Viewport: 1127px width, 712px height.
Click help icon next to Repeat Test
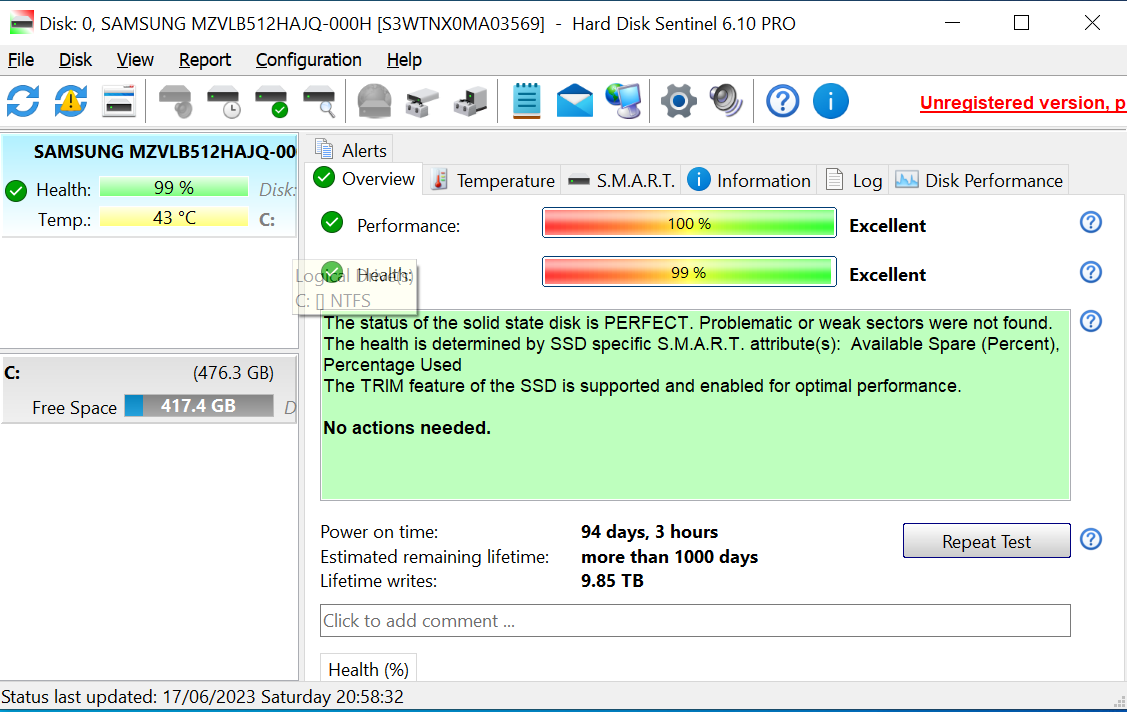(x=1090, y=540)
